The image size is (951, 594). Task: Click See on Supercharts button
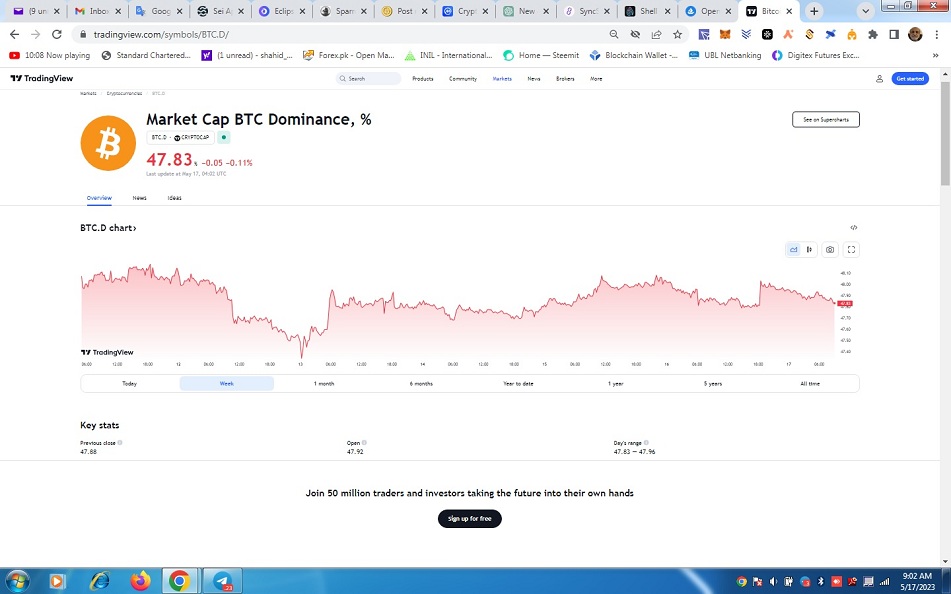click(825, 120)
